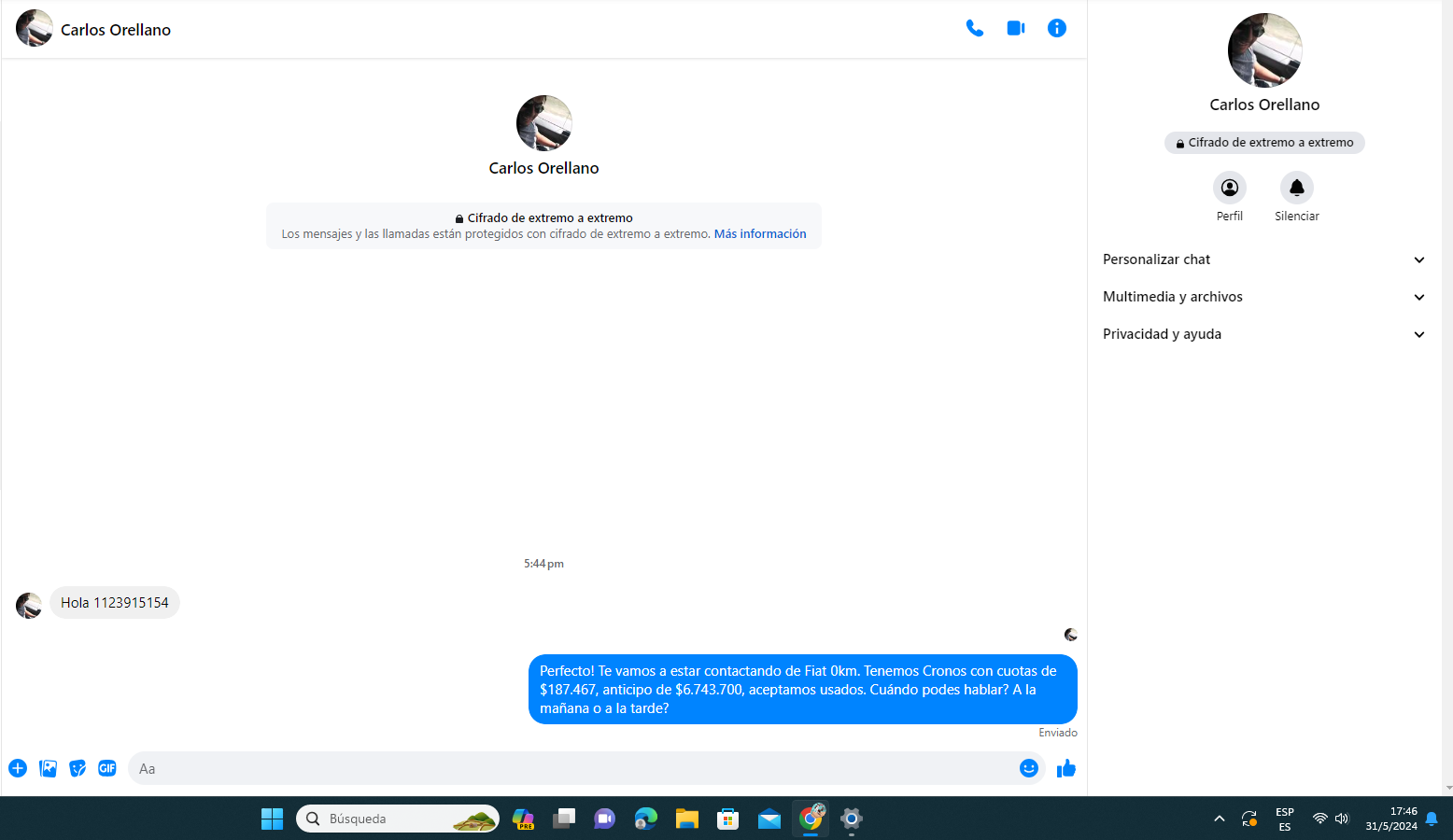Screen dimensions: 1453x840
Task: Expand Multimedia y archivos section
Action: (1263, 297)
